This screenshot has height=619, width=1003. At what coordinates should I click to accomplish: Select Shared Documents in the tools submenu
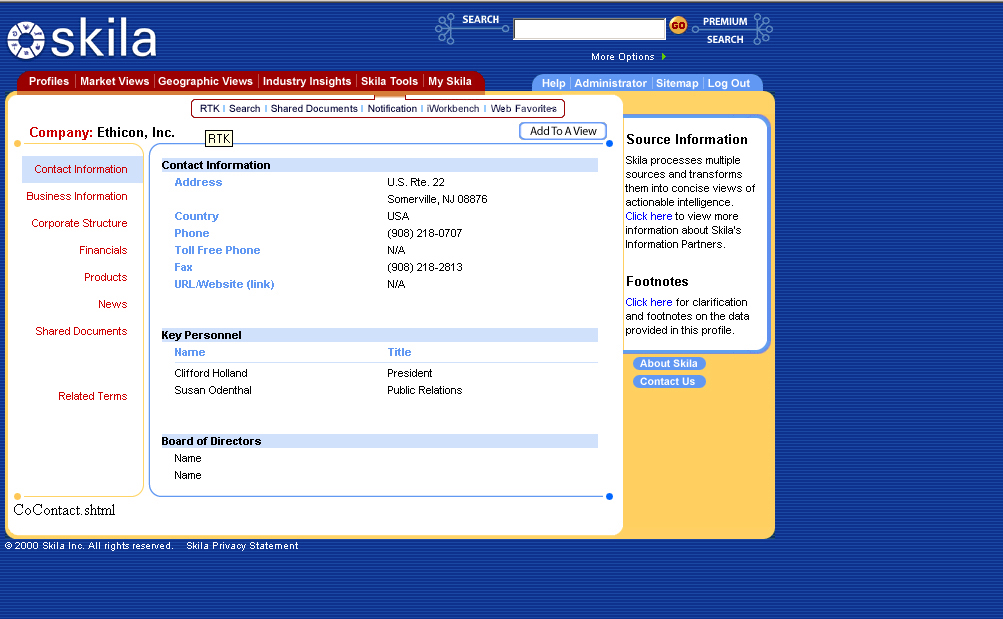coord(314,109)
